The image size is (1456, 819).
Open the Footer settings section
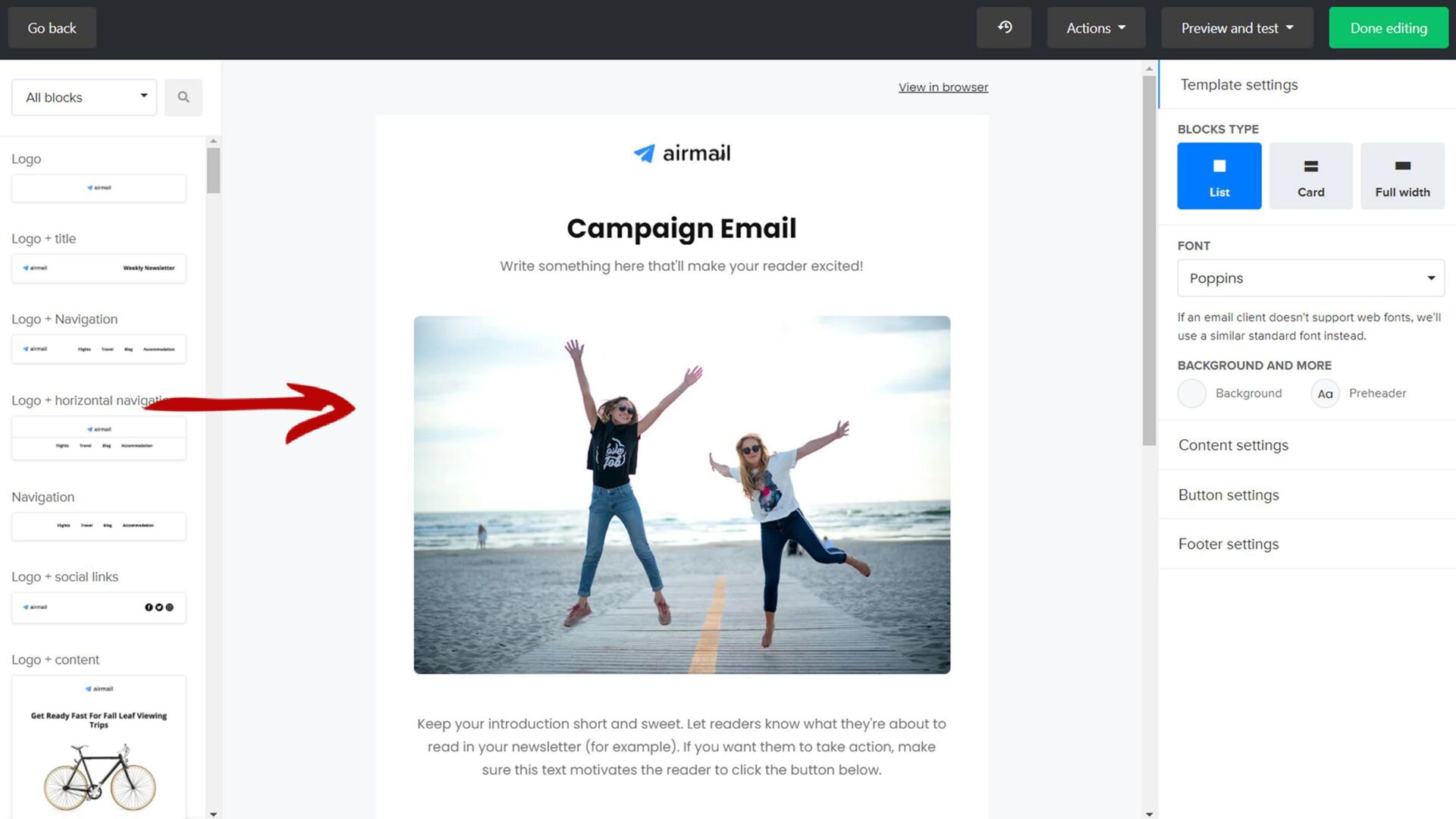[1228, 544]
